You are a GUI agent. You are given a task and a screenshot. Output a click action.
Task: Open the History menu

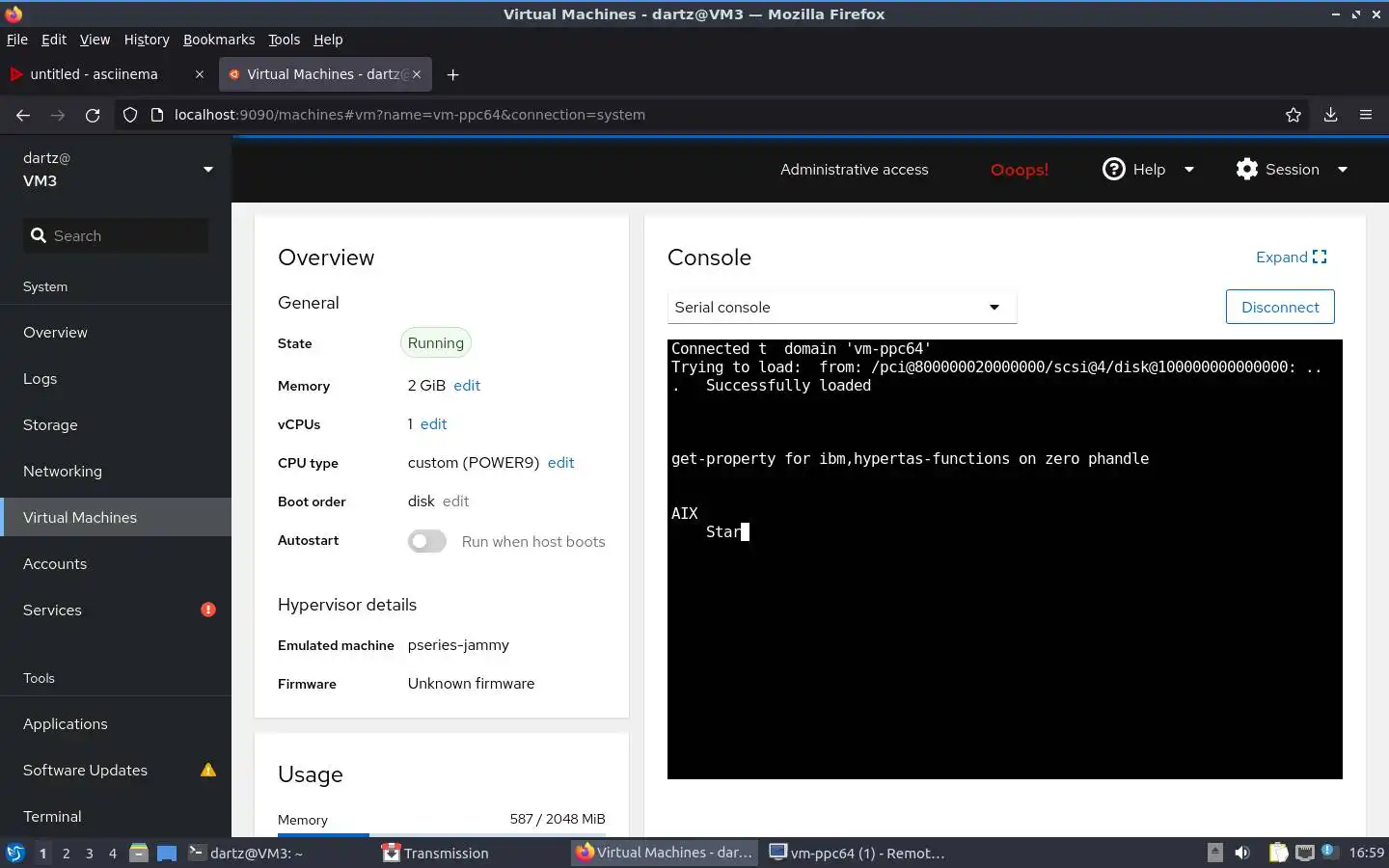pyautogui.click(x=147, y=40)
